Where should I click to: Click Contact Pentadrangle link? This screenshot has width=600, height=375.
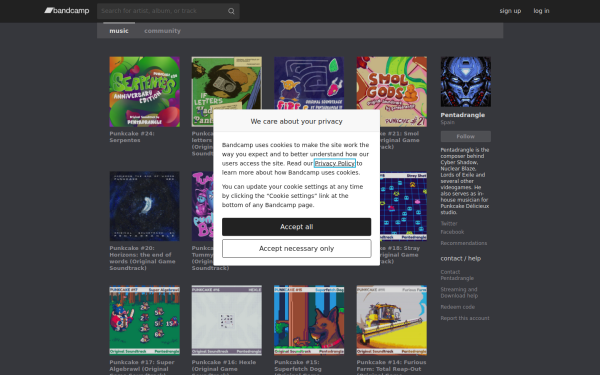pos(457,275)
